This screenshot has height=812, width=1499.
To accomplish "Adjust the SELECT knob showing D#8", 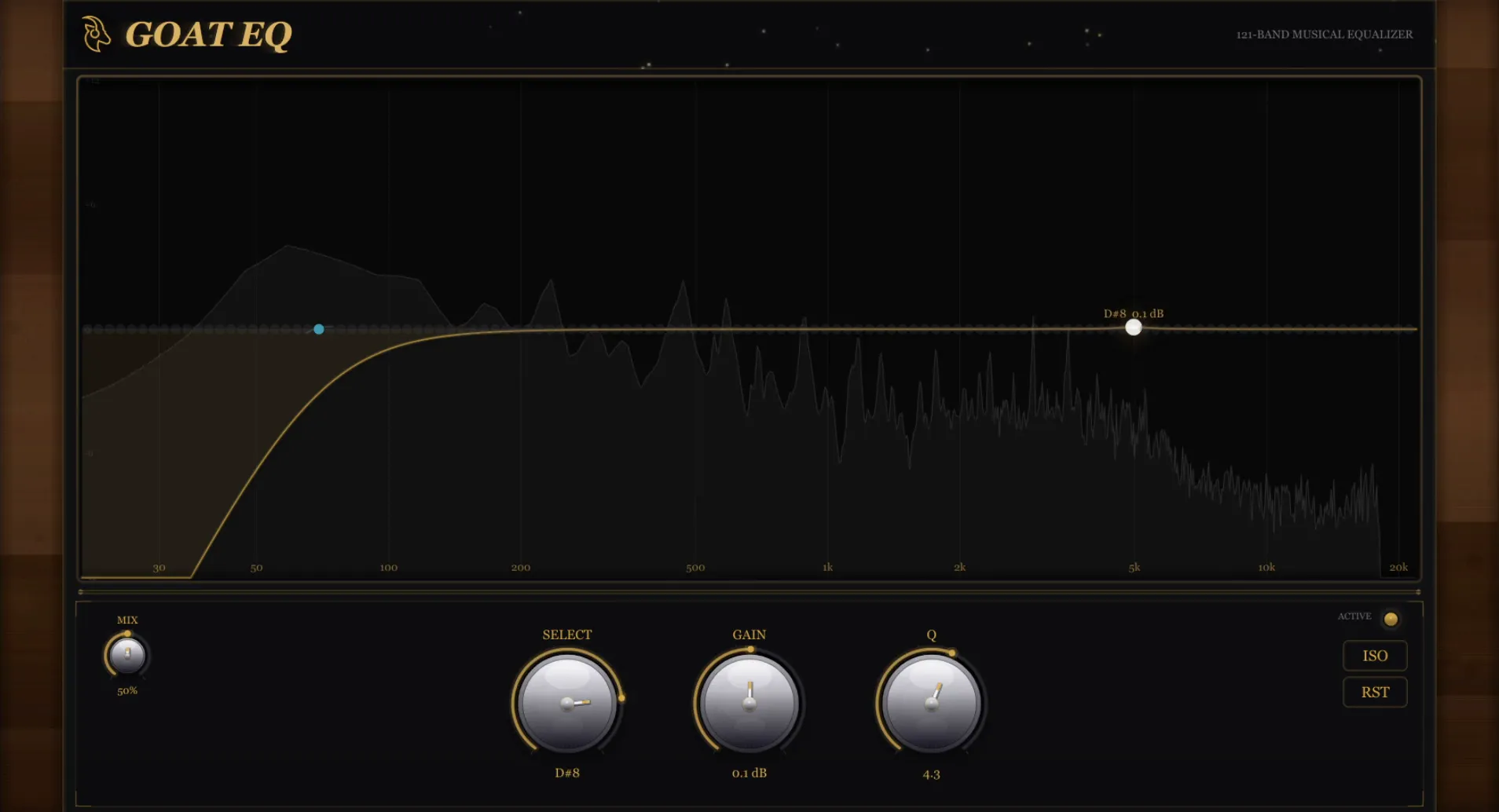I will pos(567,704).
